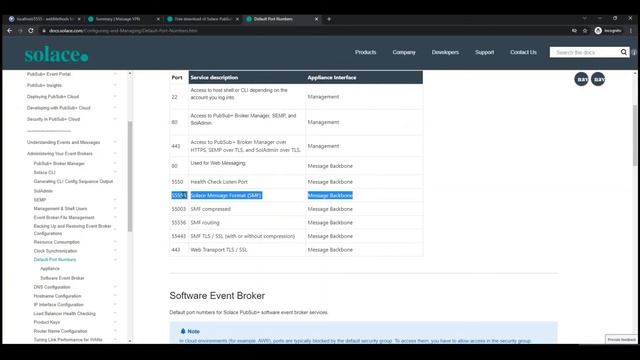The height and width of the screenshot is (360, 640).
Task: Expand Security in PubSub+ Cloud chevron
Action: (116, 119)
